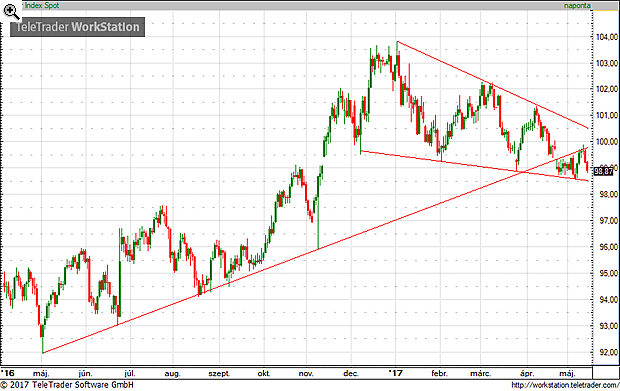Click the 'okt.' month label
Image resolution: width=620 pixels, height=391 pixels.
coord(264,374)
